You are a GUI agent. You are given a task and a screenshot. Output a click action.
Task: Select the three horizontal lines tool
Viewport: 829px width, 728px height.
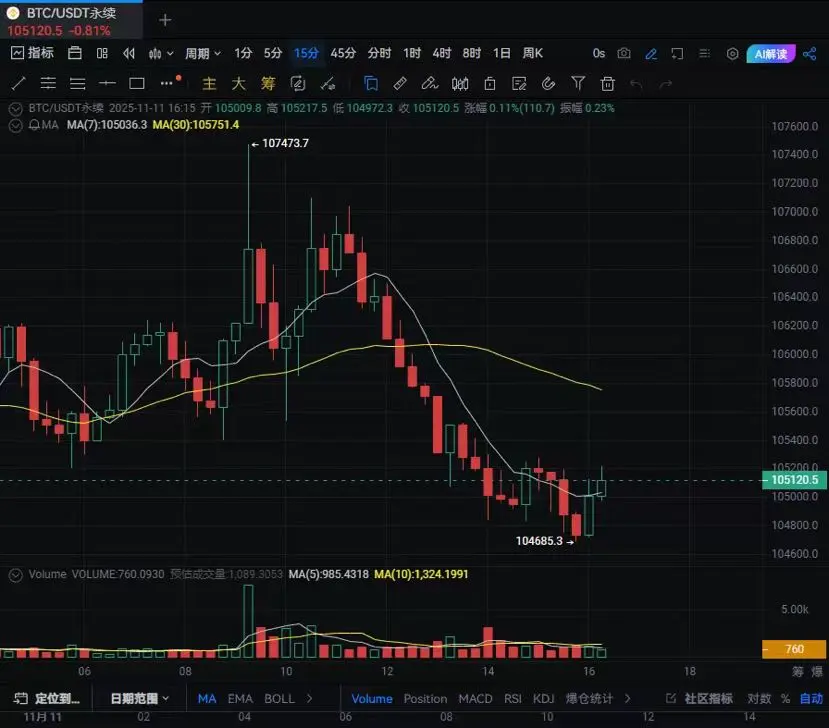pyautogui.click(x=77, y=84)
